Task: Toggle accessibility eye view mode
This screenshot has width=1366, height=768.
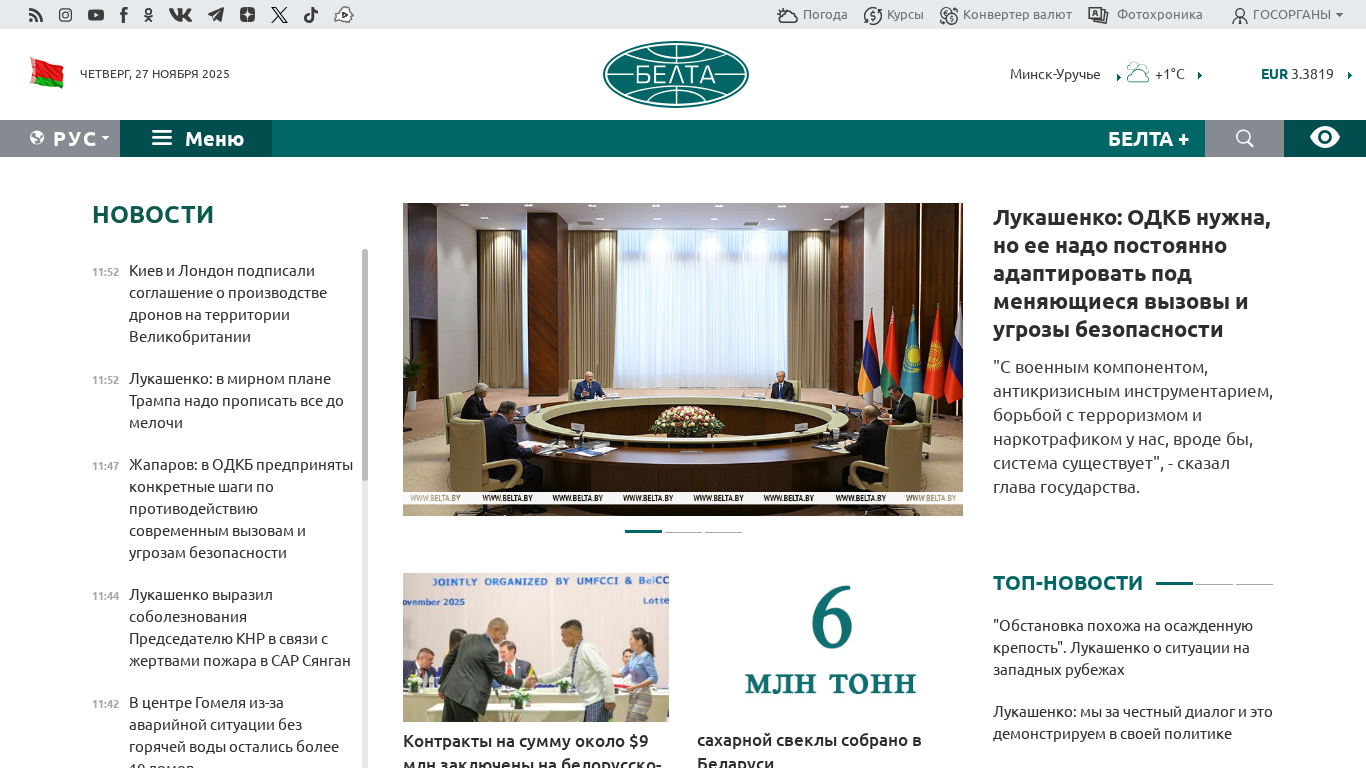Action: tap(1325, 139)
